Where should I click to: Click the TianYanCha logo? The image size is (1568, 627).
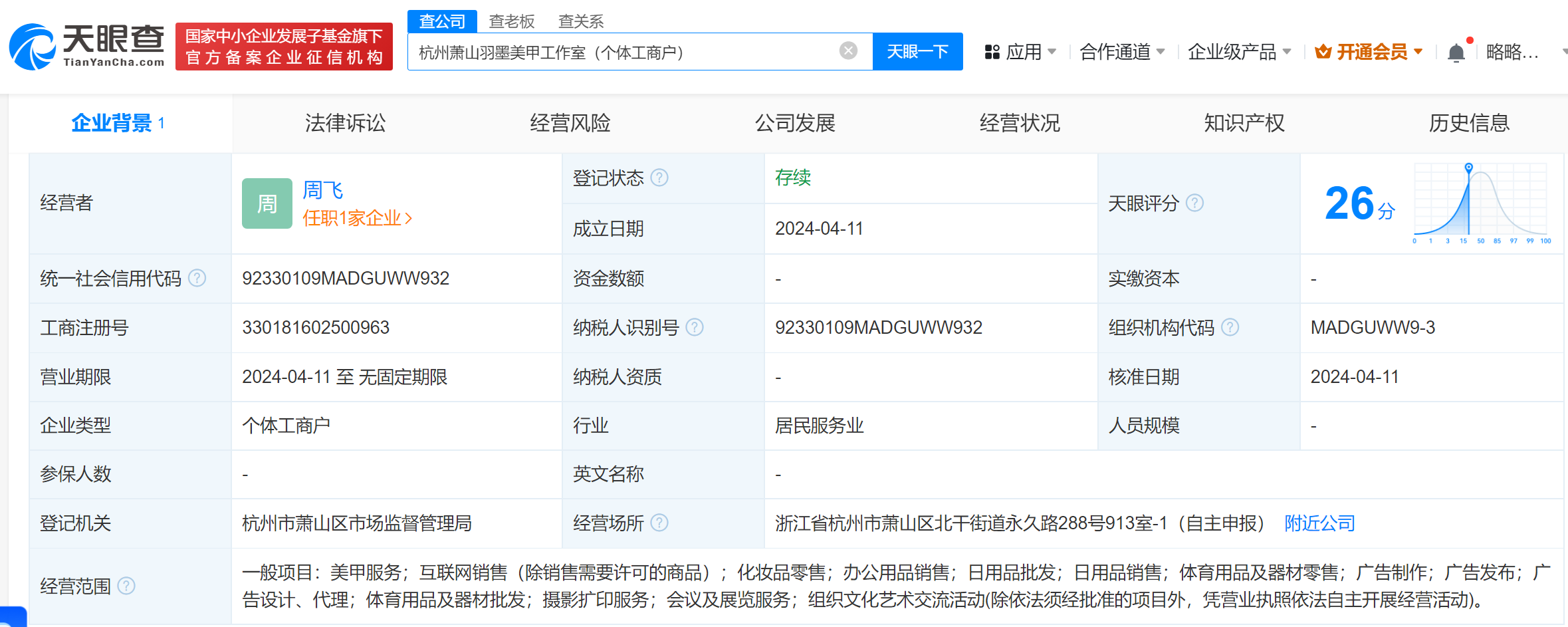(x=86, y=47)
